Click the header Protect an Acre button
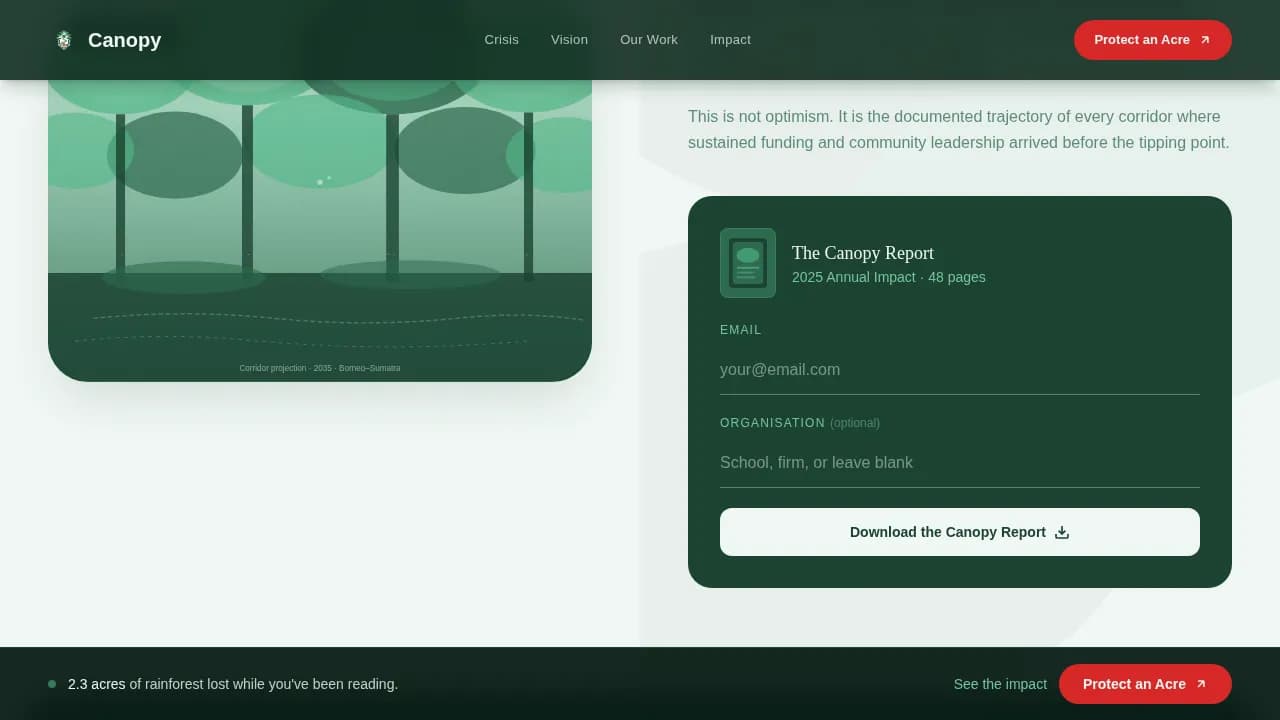 click(1152, 40)
